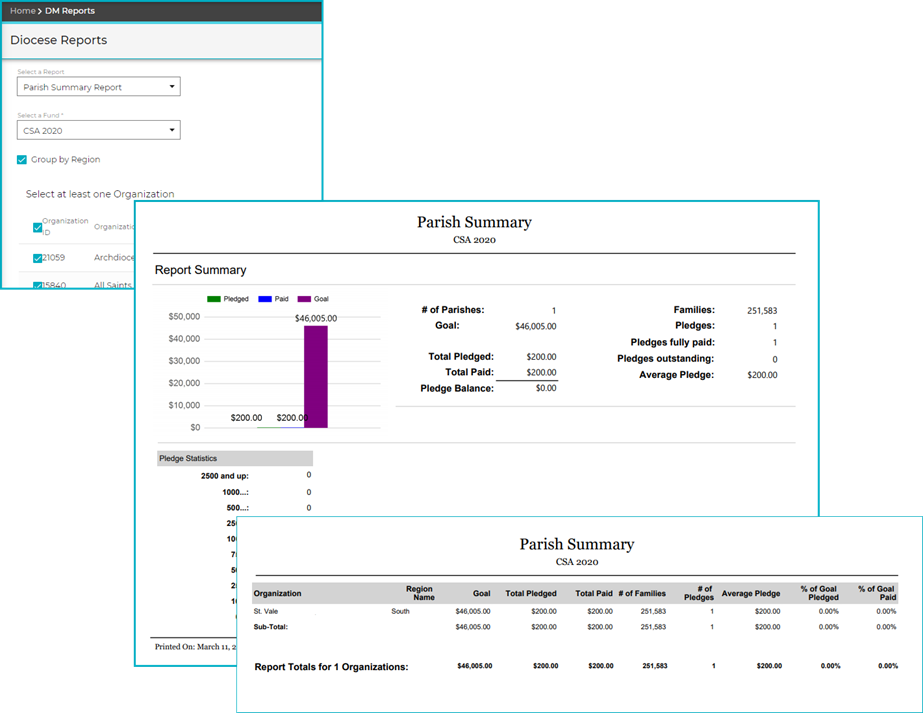This screenshot has height=713, width=923.
Task: Click the % of Goal Pledged header
Action: pyautogui.click(x=819, y=593)
